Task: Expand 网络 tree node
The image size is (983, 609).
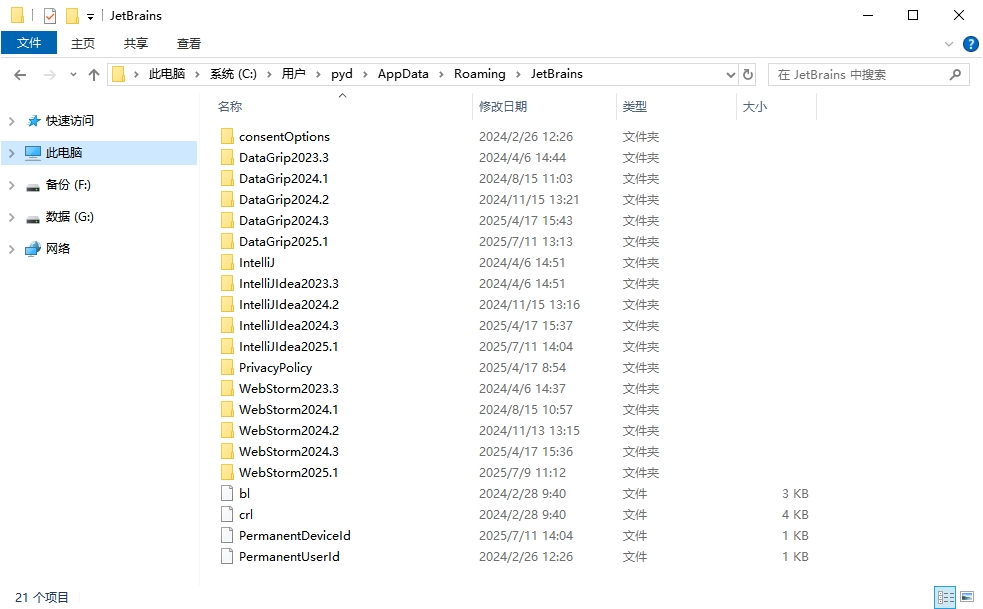Action: click(11, 249)
